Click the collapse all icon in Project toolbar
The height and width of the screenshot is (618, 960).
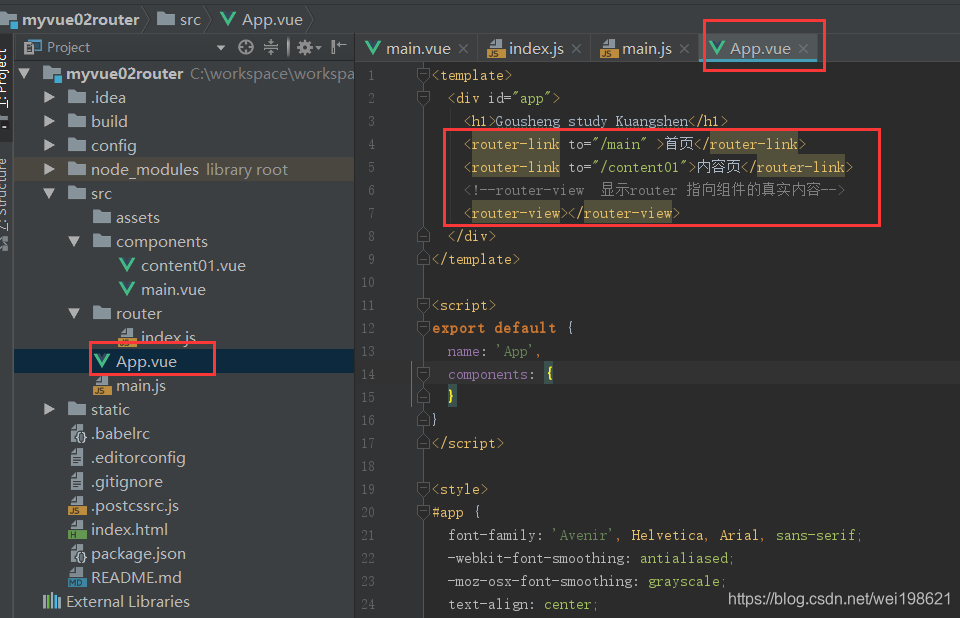pos(271,47)
